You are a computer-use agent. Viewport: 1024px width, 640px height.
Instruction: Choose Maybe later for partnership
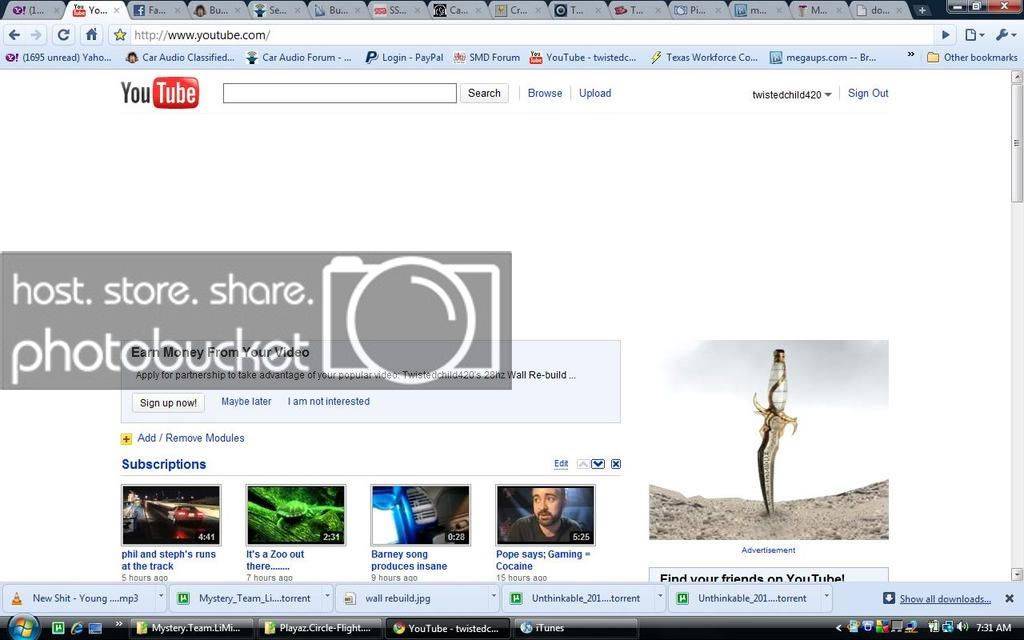click(x=246, y=402)
